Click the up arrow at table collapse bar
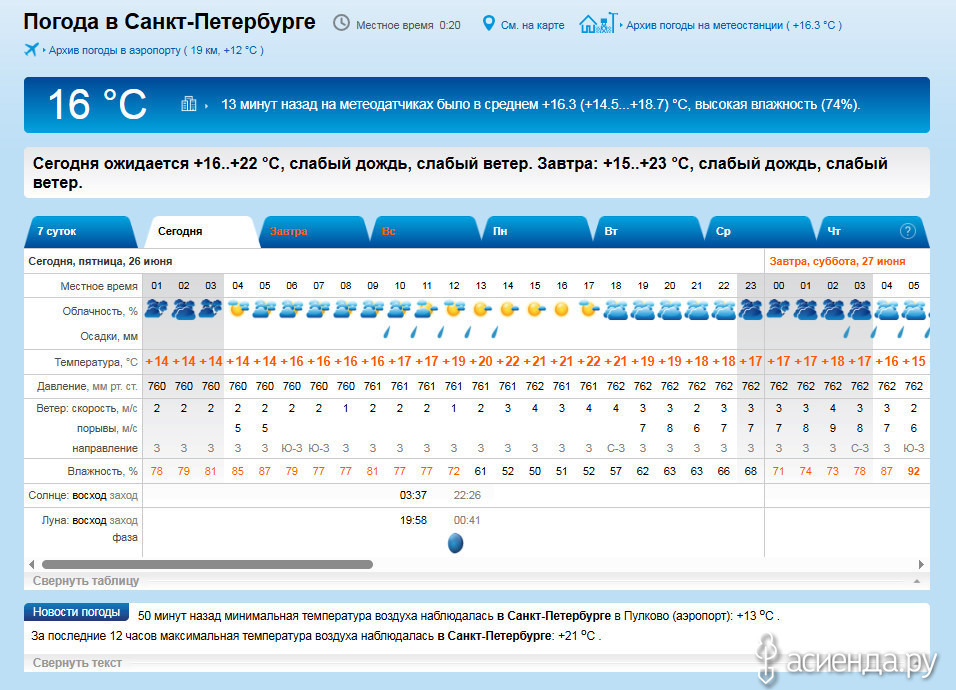The height and width of the screenshot is (690, 956). [916, 582]
